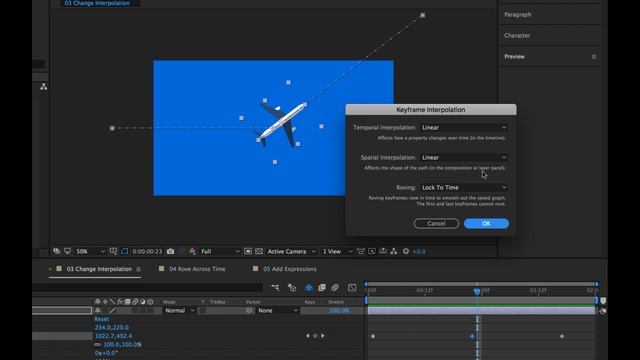Click the primary viewer monitor icon
Screen dimensions: 640x360
pos(67,251)
